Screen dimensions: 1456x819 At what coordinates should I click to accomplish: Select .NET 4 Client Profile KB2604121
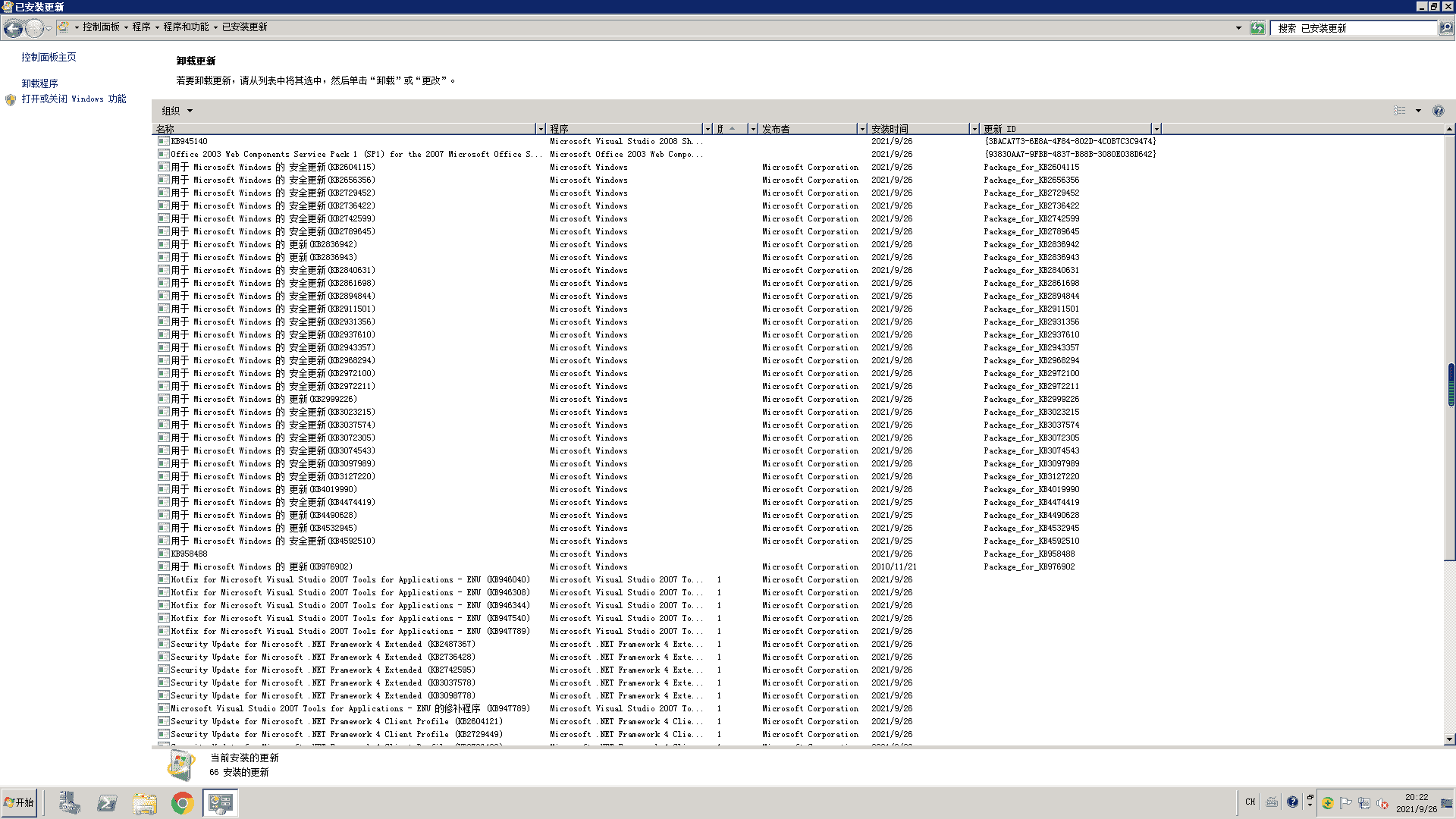coord(657,721)
